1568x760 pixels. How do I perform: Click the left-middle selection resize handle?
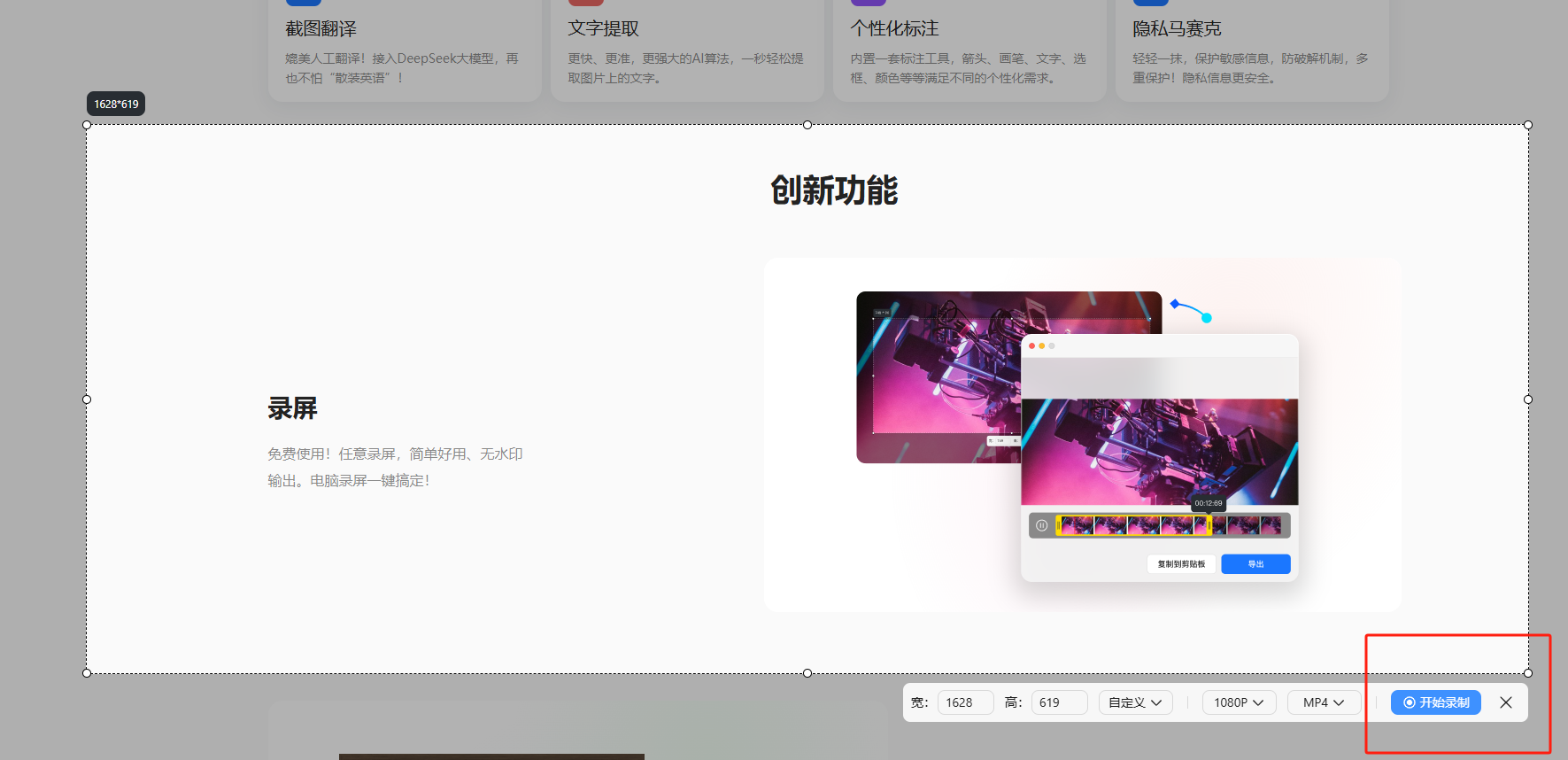click(87, 399)
